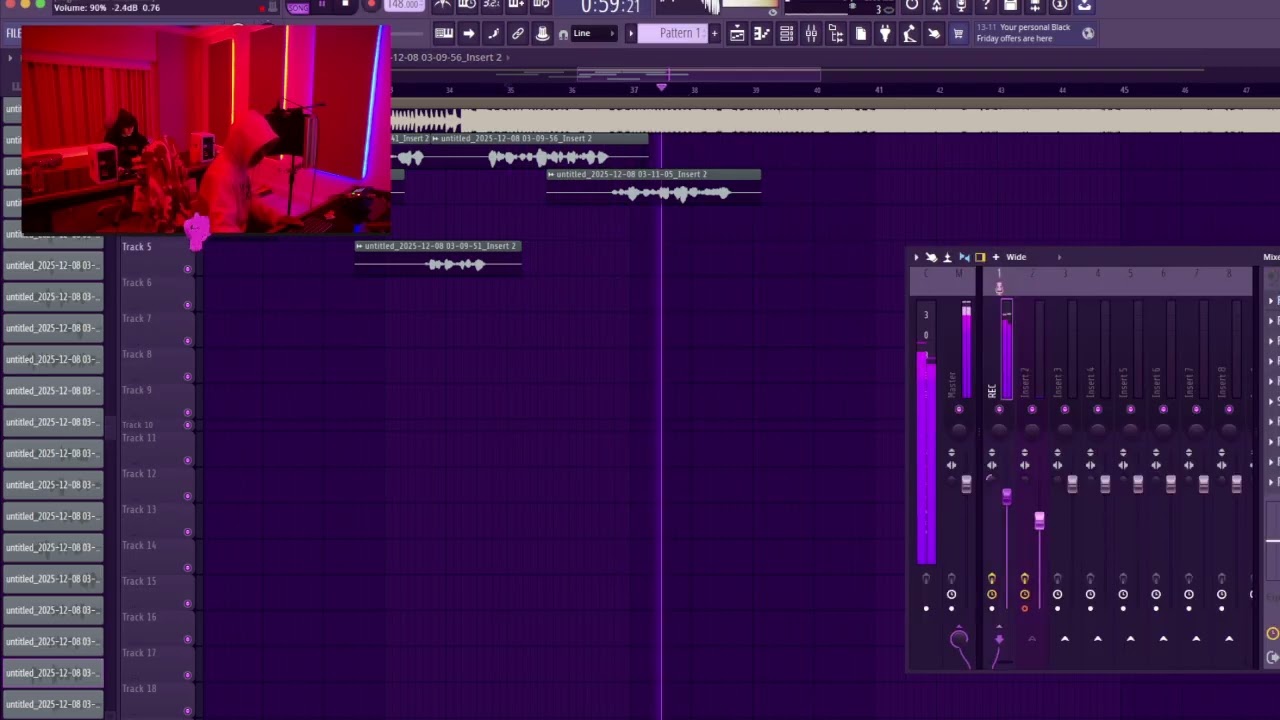This screenshot has height=720, width=1280.
Task: Open the Browser view icon
Action: 836,34
